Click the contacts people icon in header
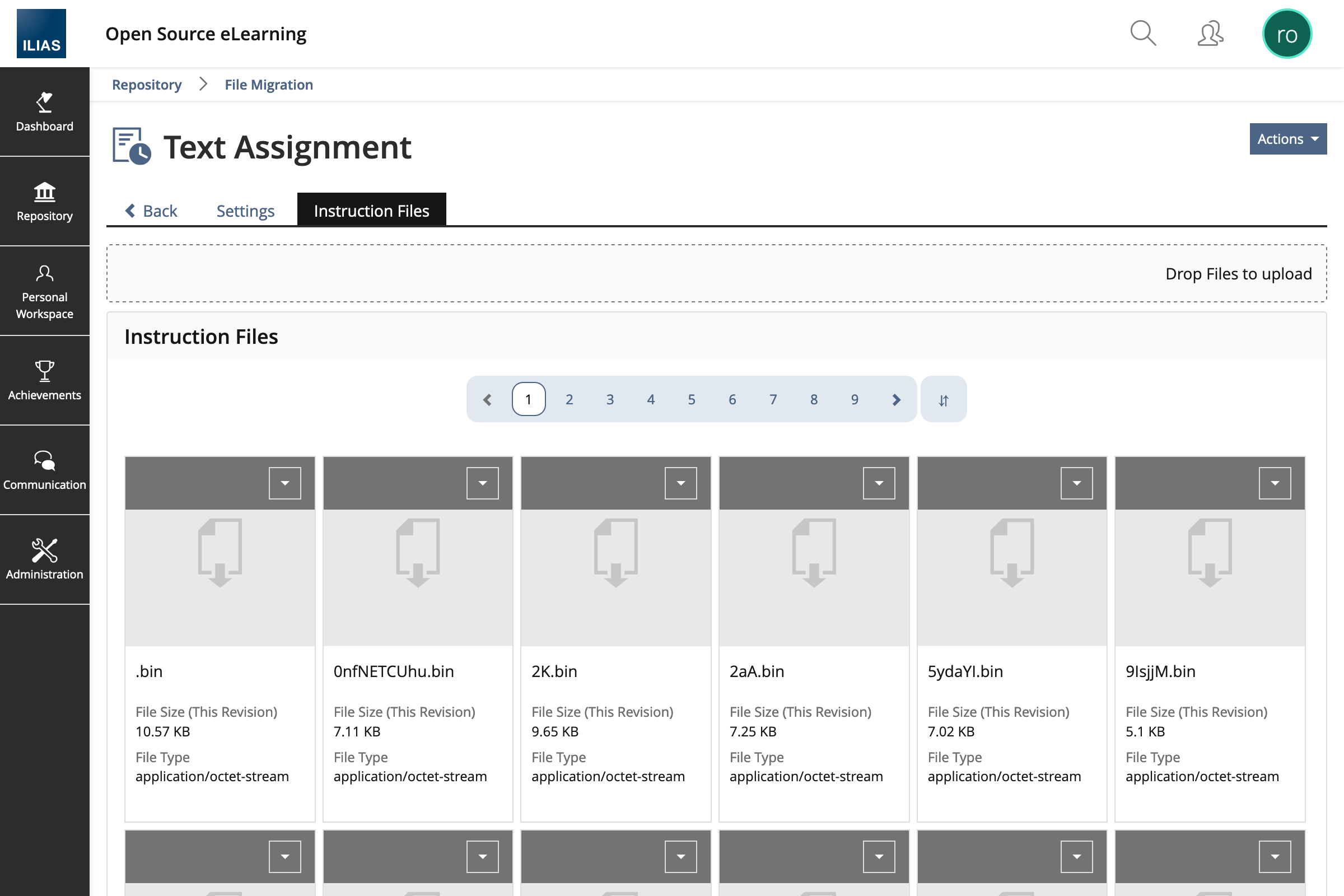Image resolution: width=1344 pixels, height=896 pixels. [1210, 33]
